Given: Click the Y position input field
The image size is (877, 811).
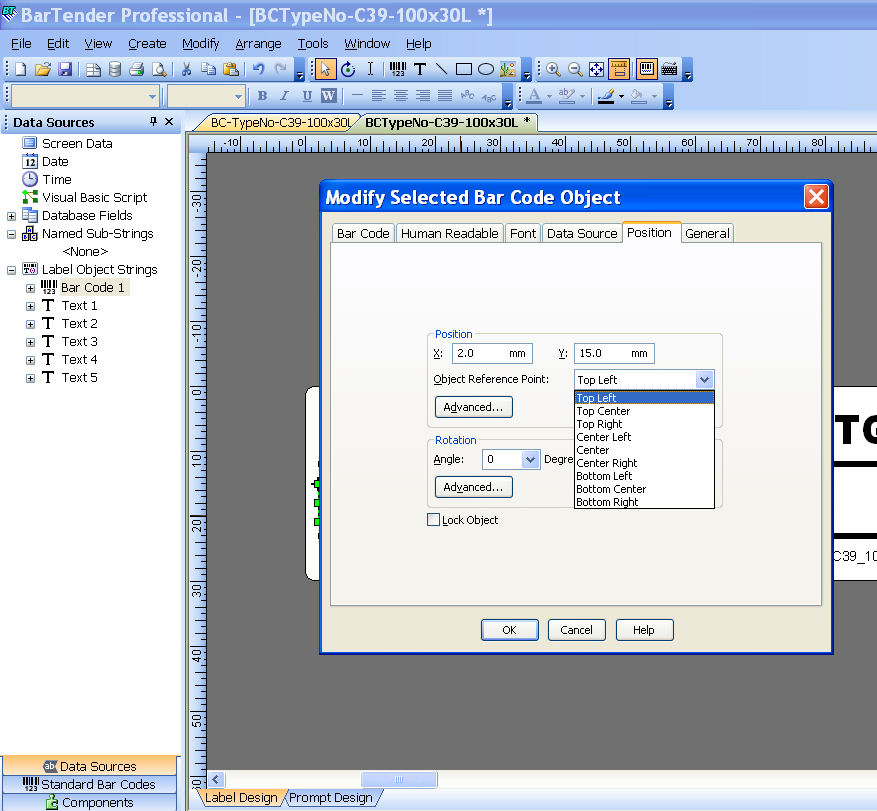Looking at the screenshot, I should pos(614,353).
